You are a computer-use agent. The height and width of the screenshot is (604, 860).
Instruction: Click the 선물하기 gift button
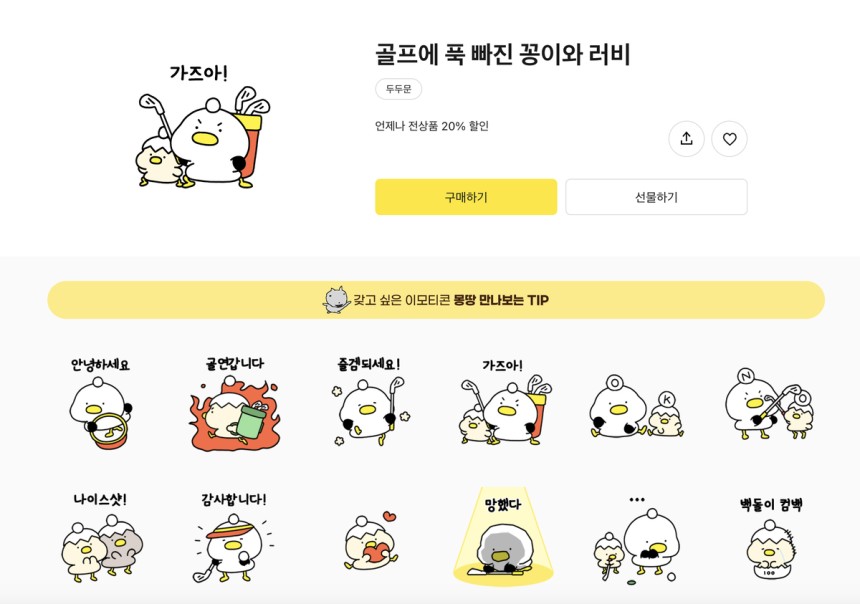[656, 197]
